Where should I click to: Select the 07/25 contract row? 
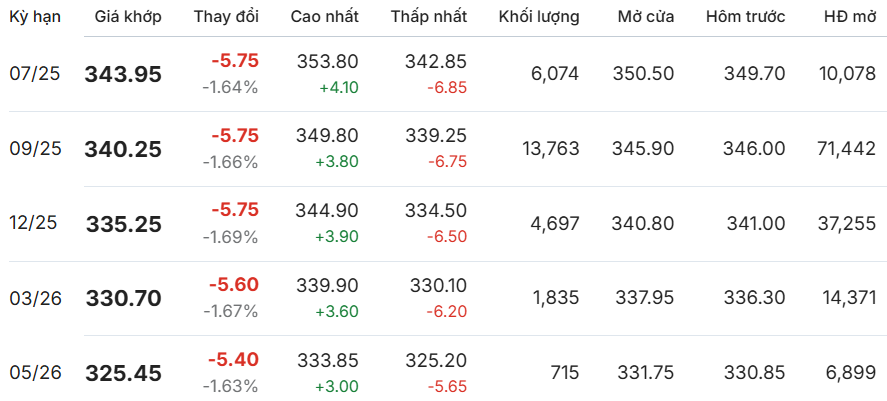[444, 74]
